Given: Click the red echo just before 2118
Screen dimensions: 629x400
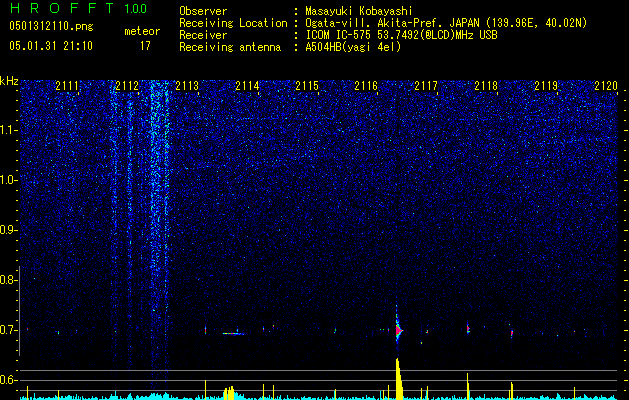Looking at the screenshot, I should point(468,329).
